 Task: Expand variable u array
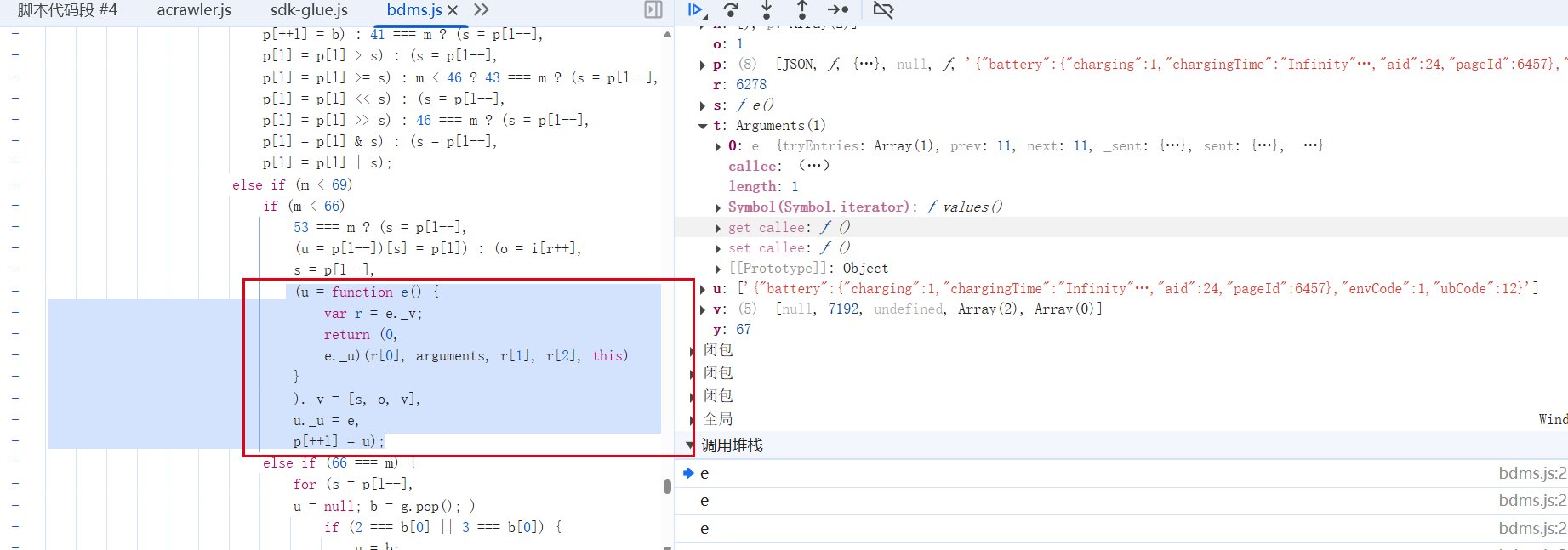pos(703,289)
